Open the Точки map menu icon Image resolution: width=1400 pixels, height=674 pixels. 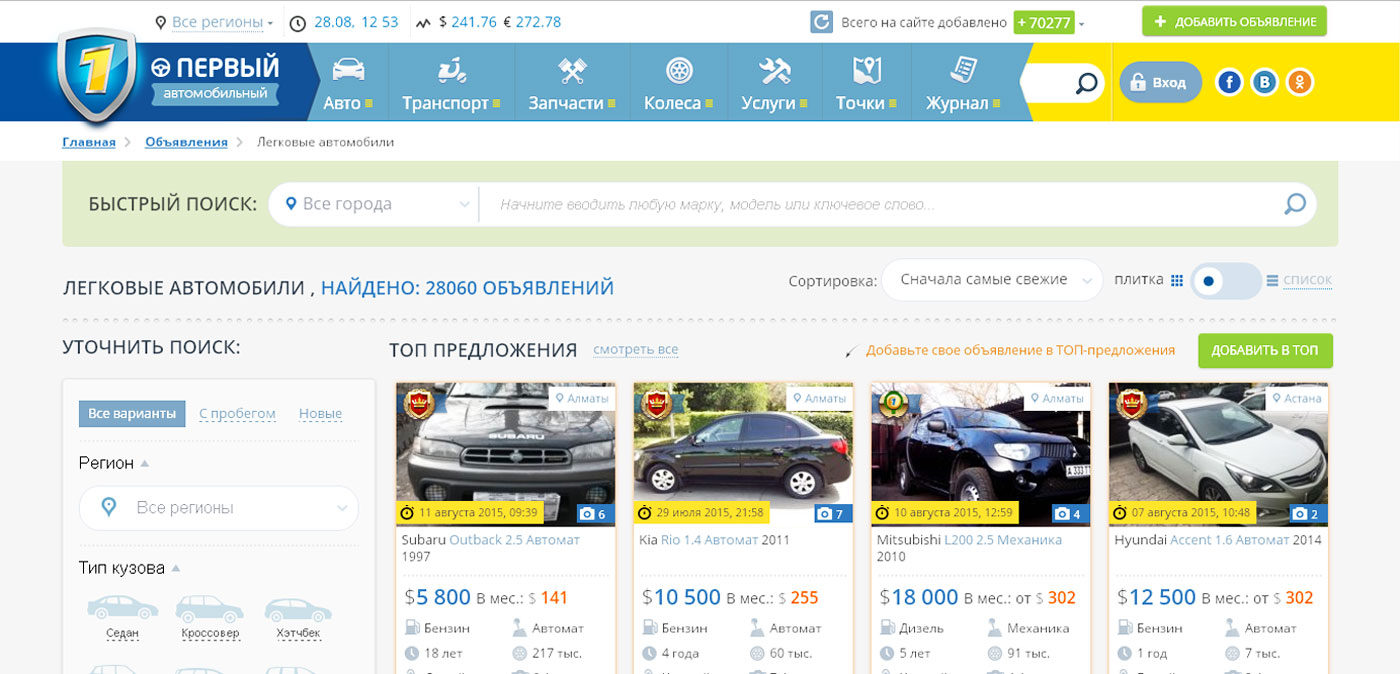(867, 71)
